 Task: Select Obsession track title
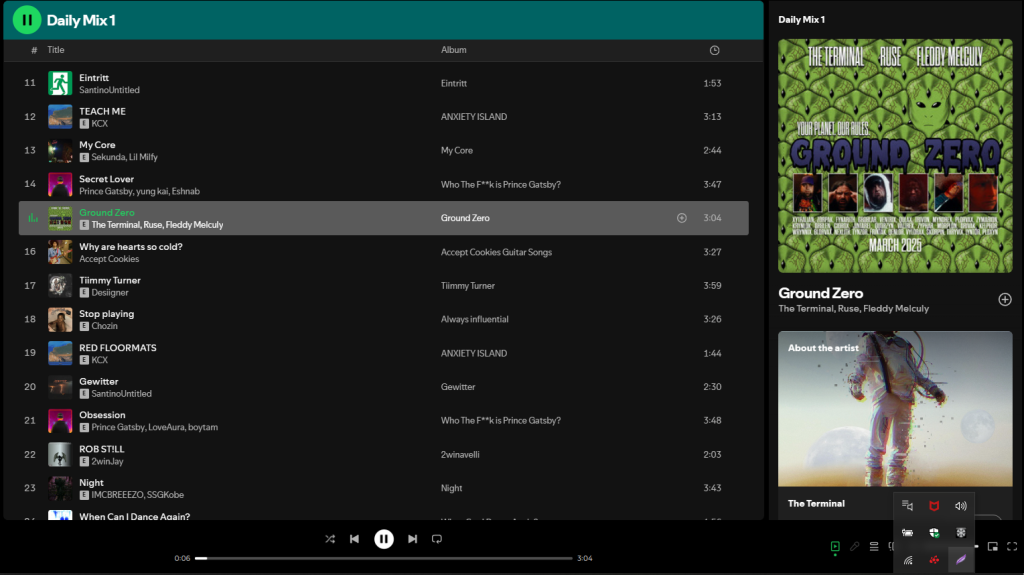102,415
